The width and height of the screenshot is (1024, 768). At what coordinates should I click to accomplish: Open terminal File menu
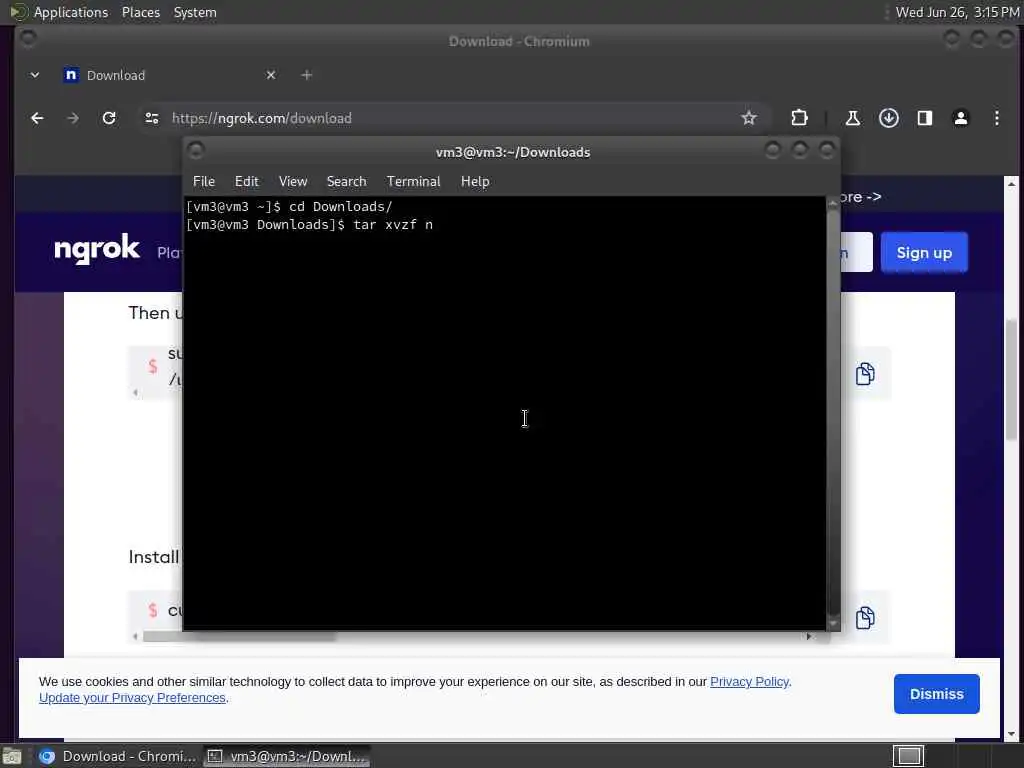pyautogui.click(x=204, y=182)
